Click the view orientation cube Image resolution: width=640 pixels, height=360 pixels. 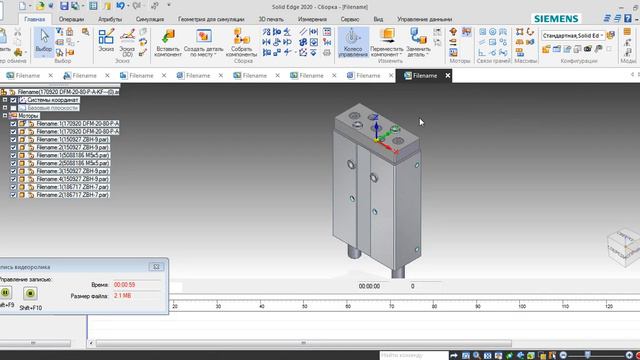pyautogui.click(x=624, y=247)
